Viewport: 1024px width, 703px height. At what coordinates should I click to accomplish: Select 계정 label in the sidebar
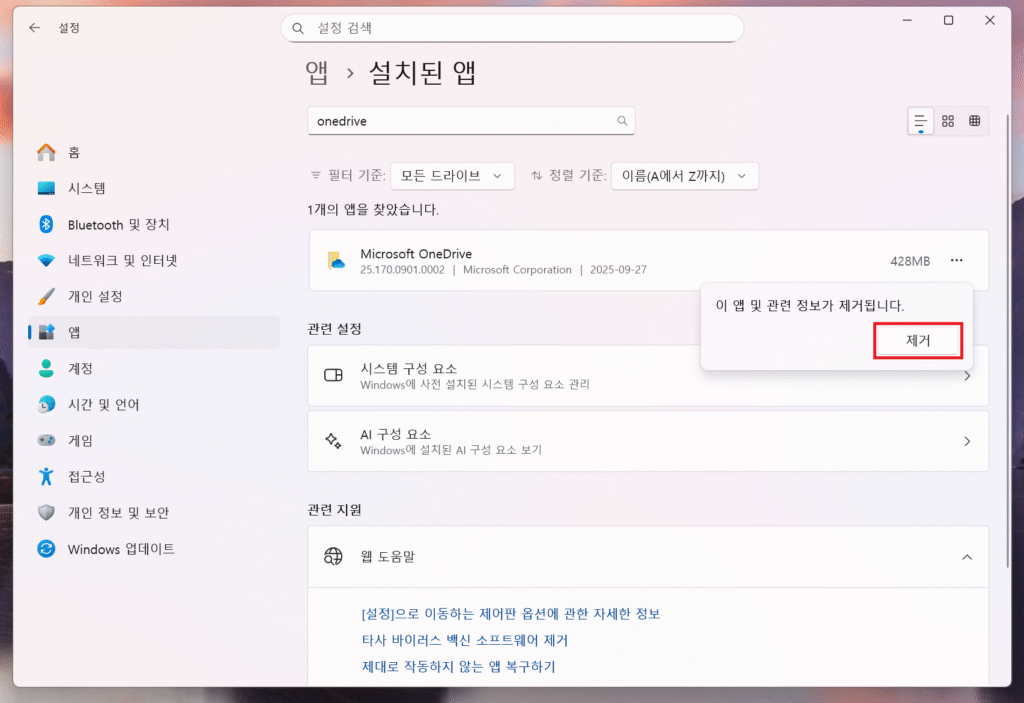tap(81, 368)
